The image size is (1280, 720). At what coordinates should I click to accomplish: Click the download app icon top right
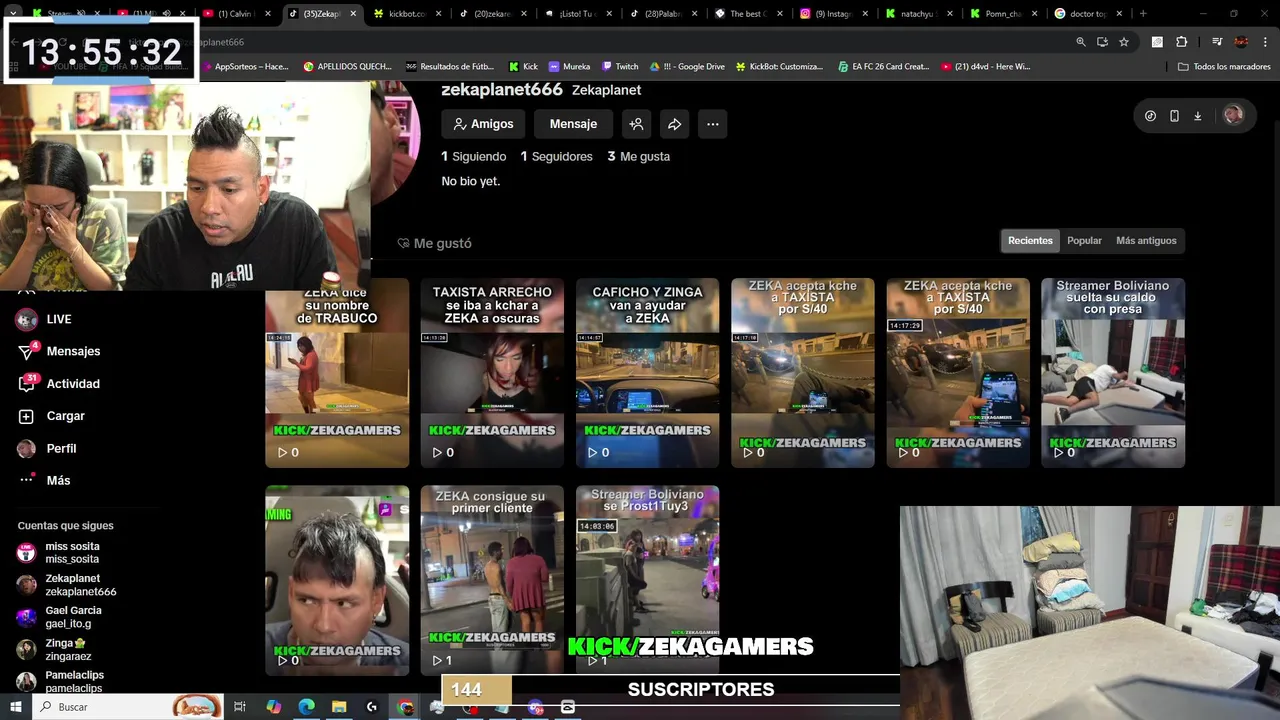click(x=1197, y=115)
